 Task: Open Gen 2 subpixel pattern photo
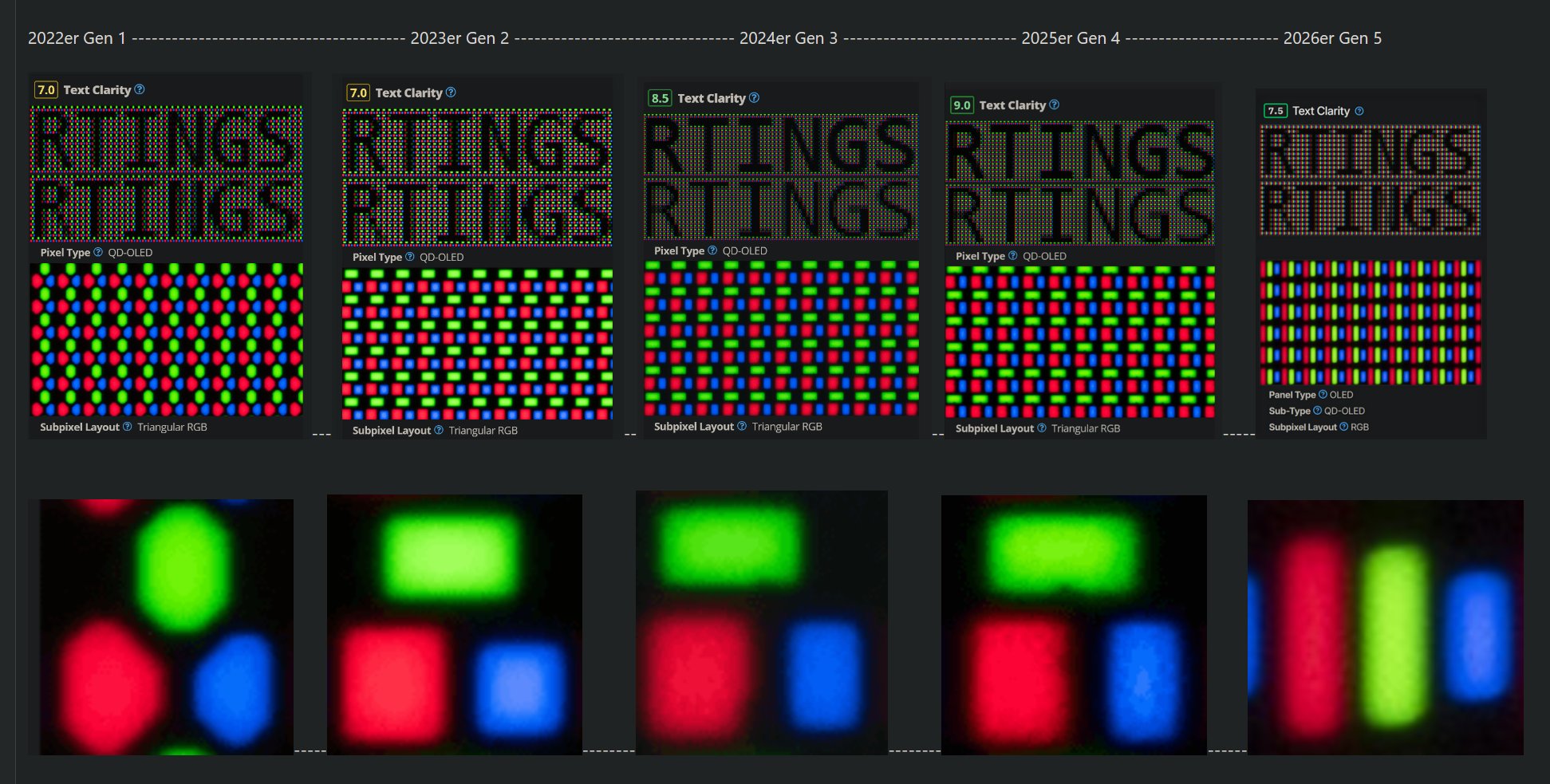click(477, 344)
